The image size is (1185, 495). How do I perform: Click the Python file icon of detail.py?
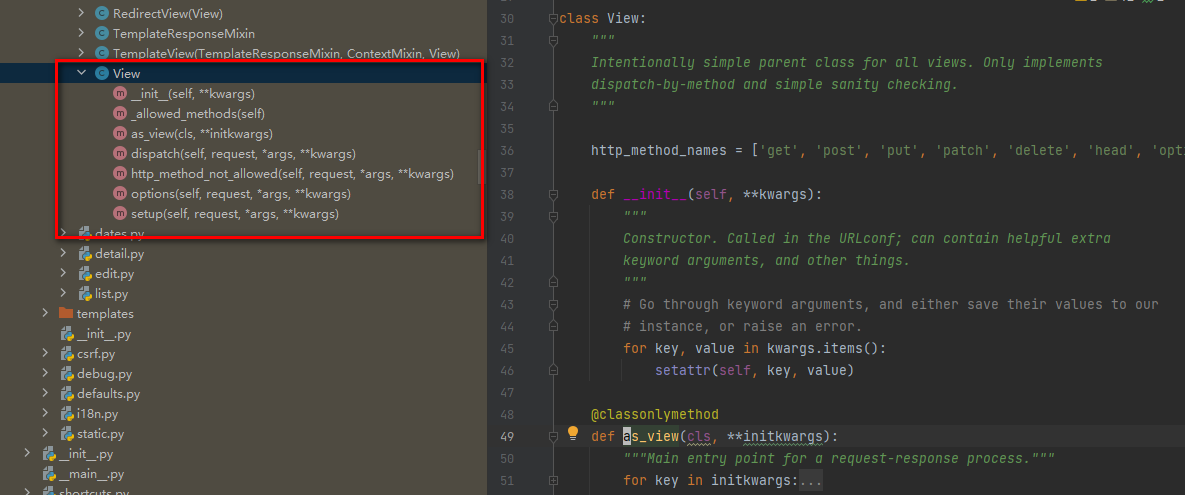pyautogui.click(x=85, y=254)
